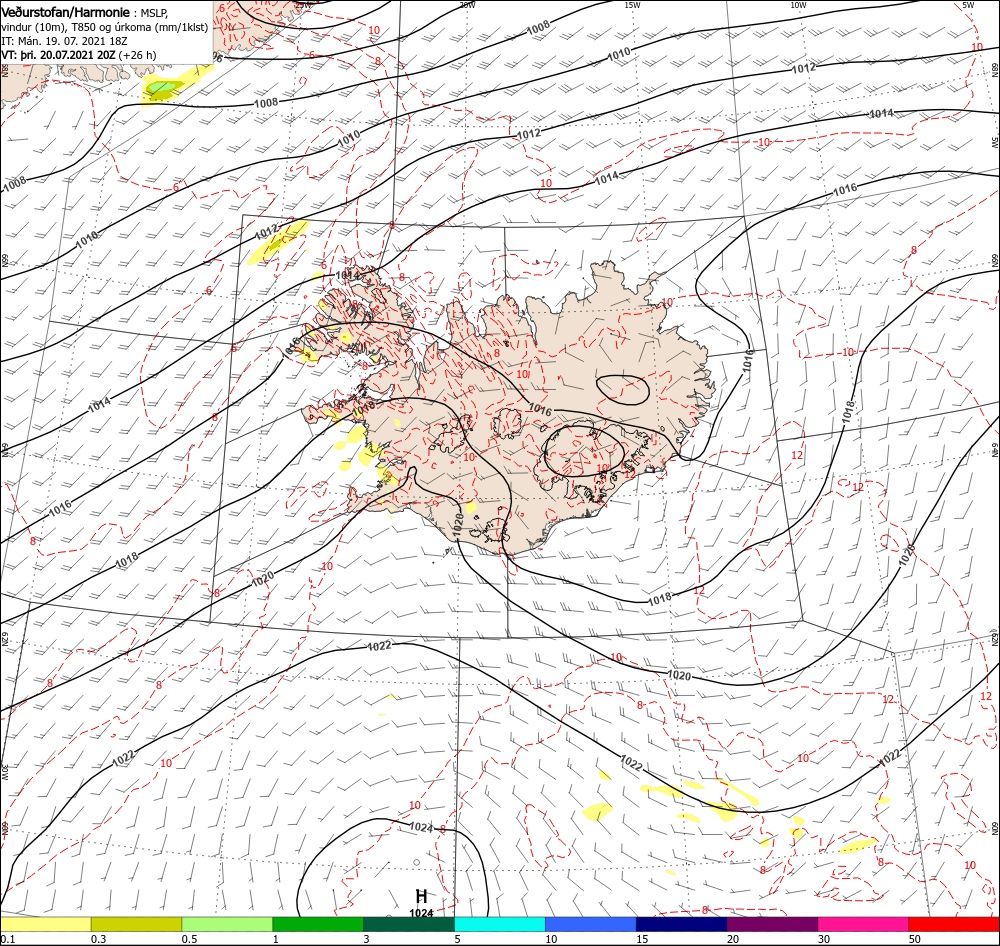Image resolution: width=1000 pixels, height=946 pixels.
Task: Click the 30 legend scale number
Action: point(824,939)
